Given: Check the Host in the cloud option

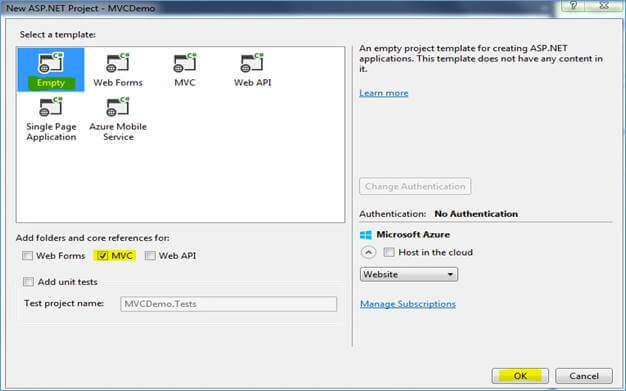Looking at the screenshot, I should pyautogui.click(x=389, y=252).
